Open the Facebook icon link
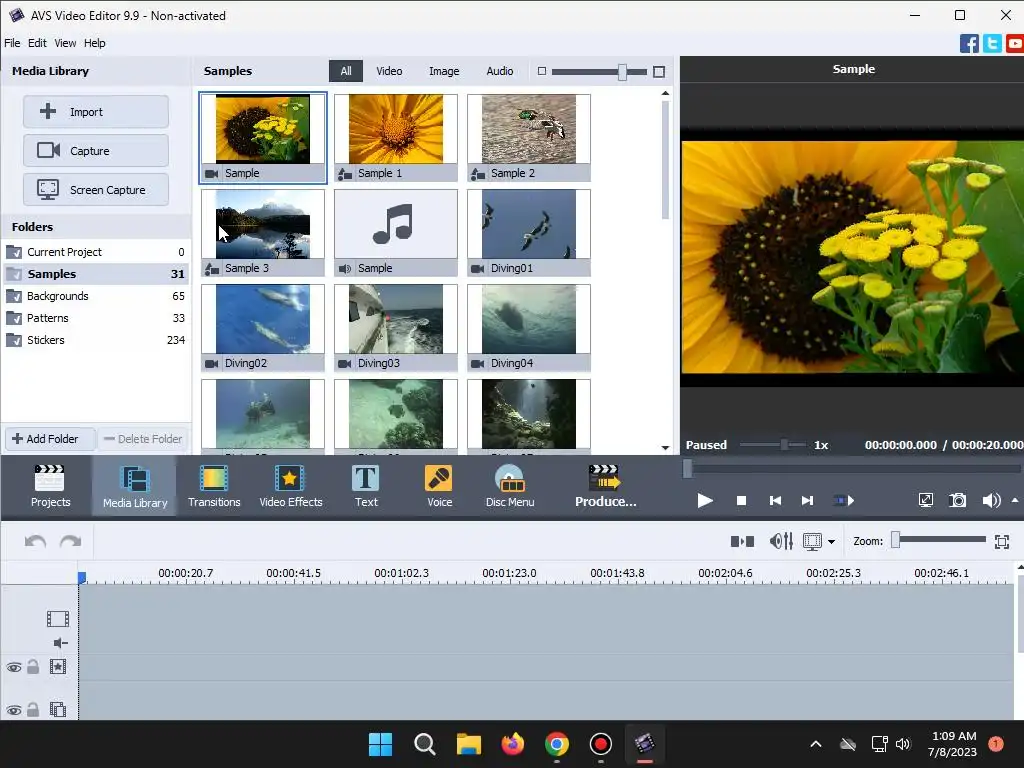This screenshot has height=768, width=1024. (x=969, y=44)
